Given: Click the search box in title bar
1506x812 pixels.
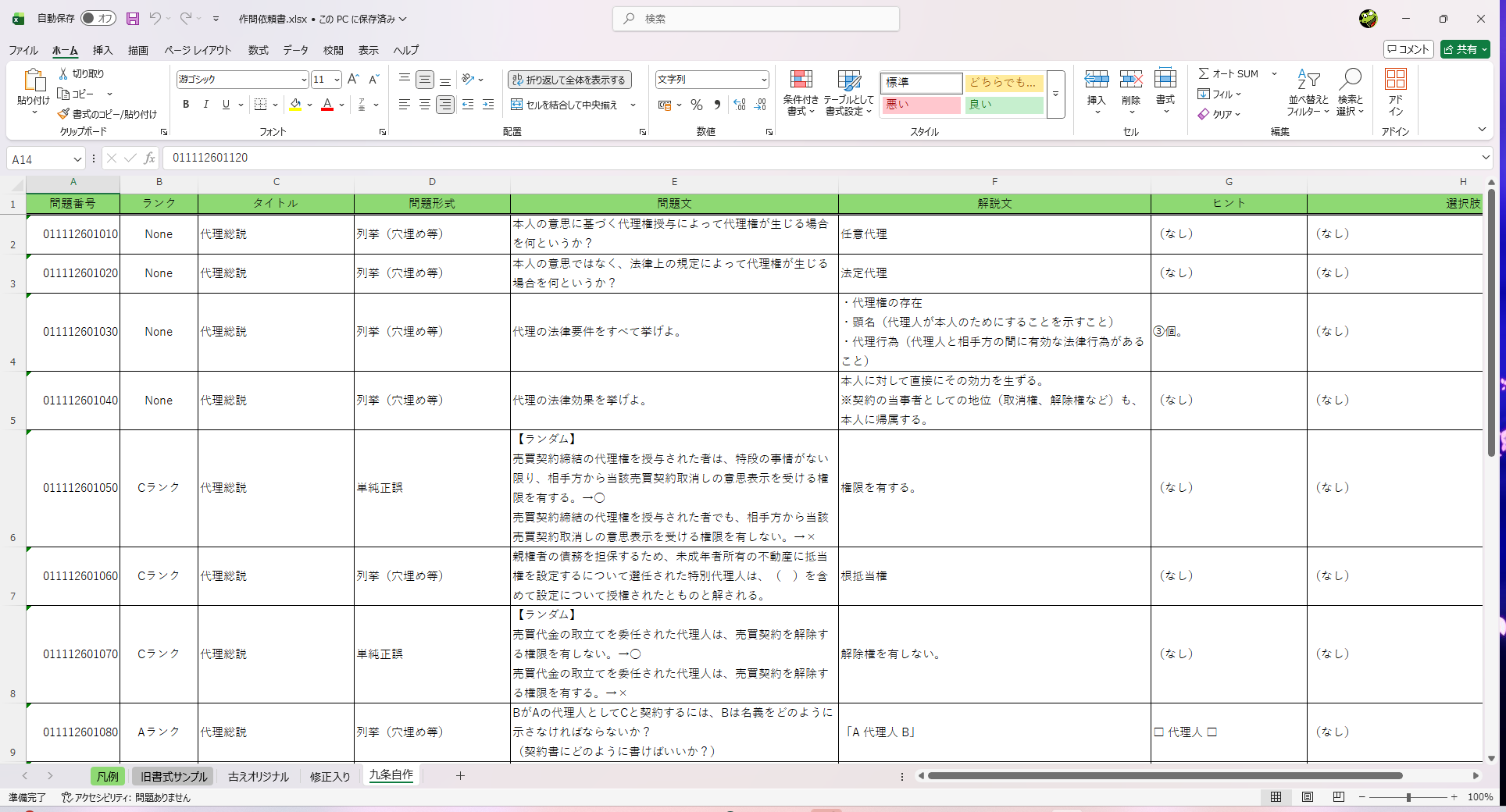Looking at the screenshot, I should [x=755, y=19].
